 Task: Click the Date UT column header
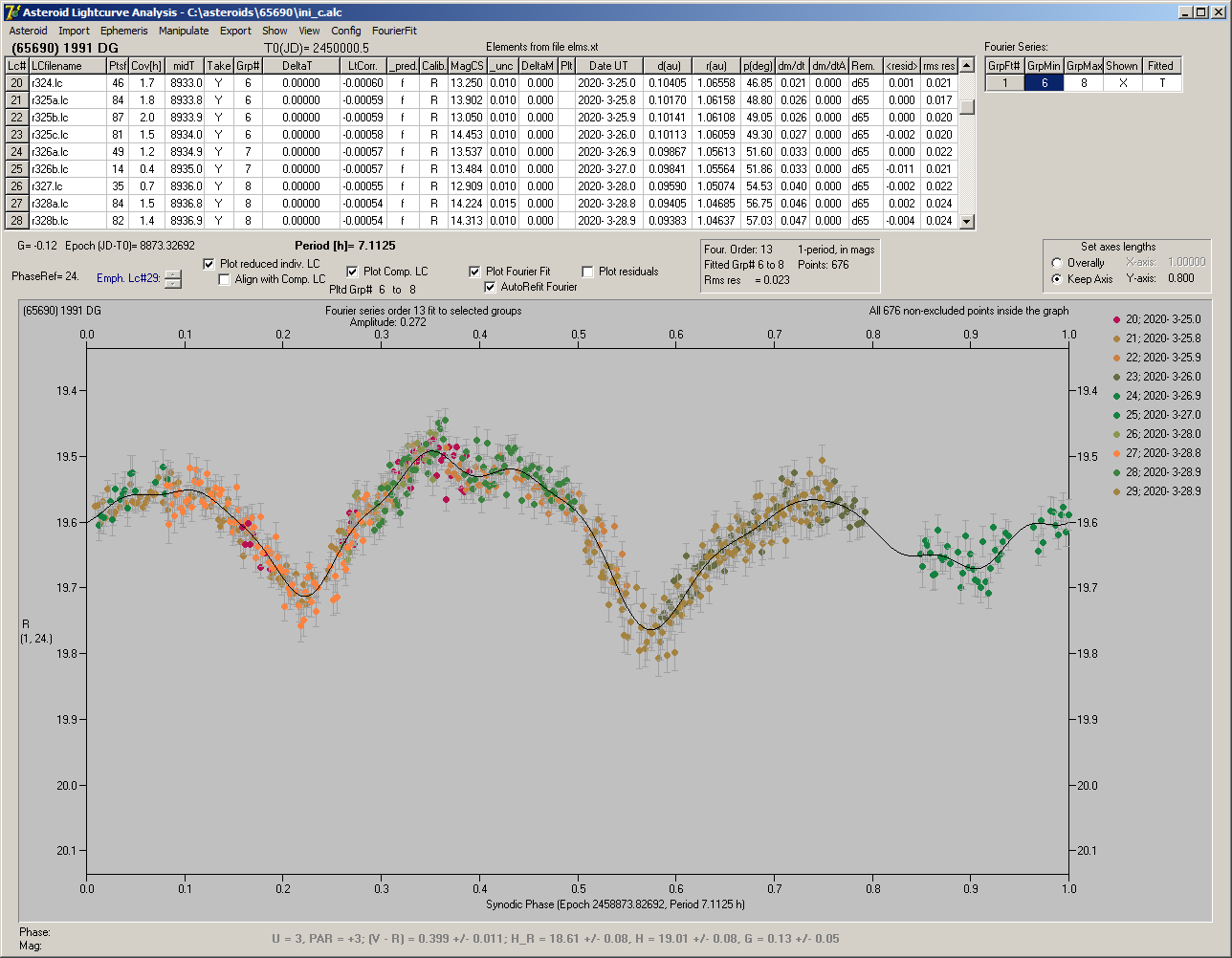[608, 66]
